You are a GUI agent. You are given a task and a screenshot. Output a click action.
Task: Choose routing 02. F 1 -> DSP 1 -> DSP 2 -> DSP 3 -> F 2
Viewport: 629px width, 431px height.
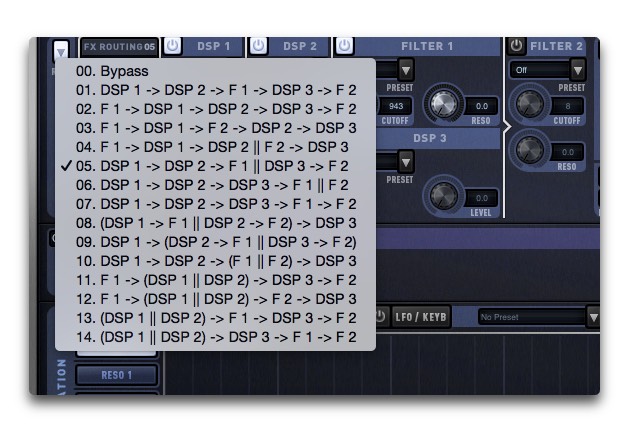click(215, 109)
